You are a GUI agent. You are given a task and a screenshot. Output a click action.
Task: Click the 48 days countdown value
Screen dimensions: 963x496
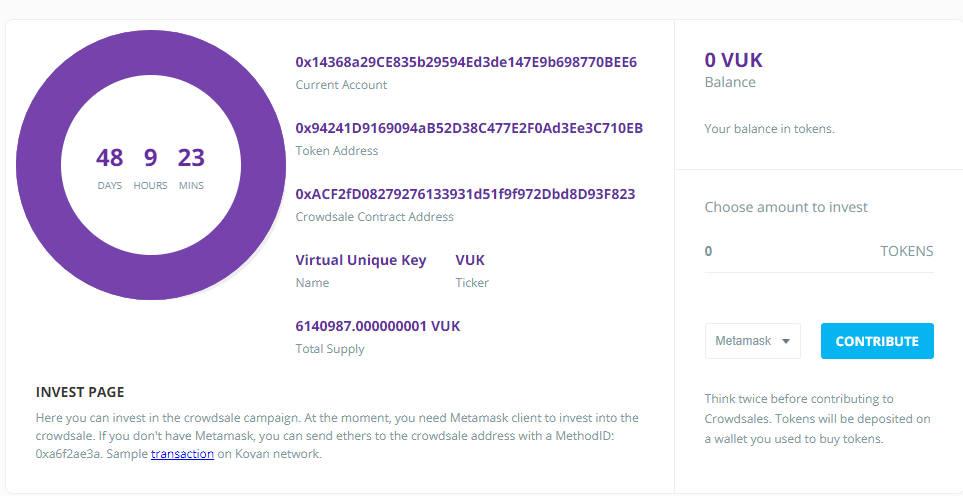tap(109, 158)
